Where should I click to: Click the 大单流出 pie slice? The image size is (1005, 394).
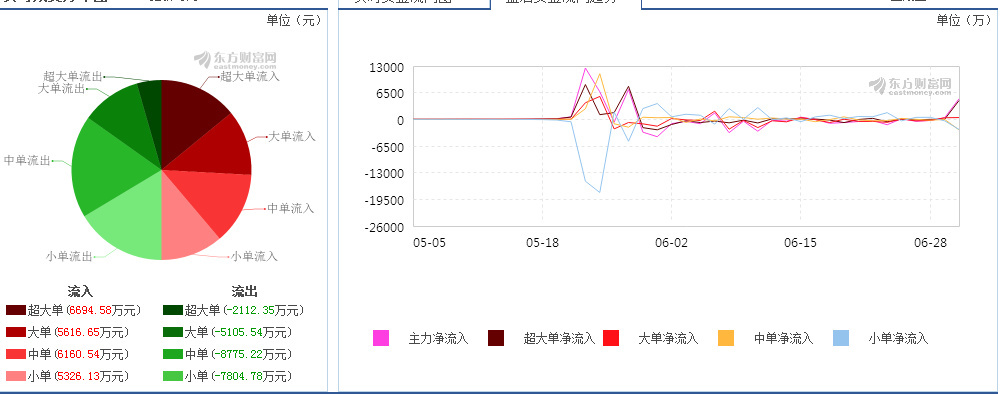click(x=125, y=125)
